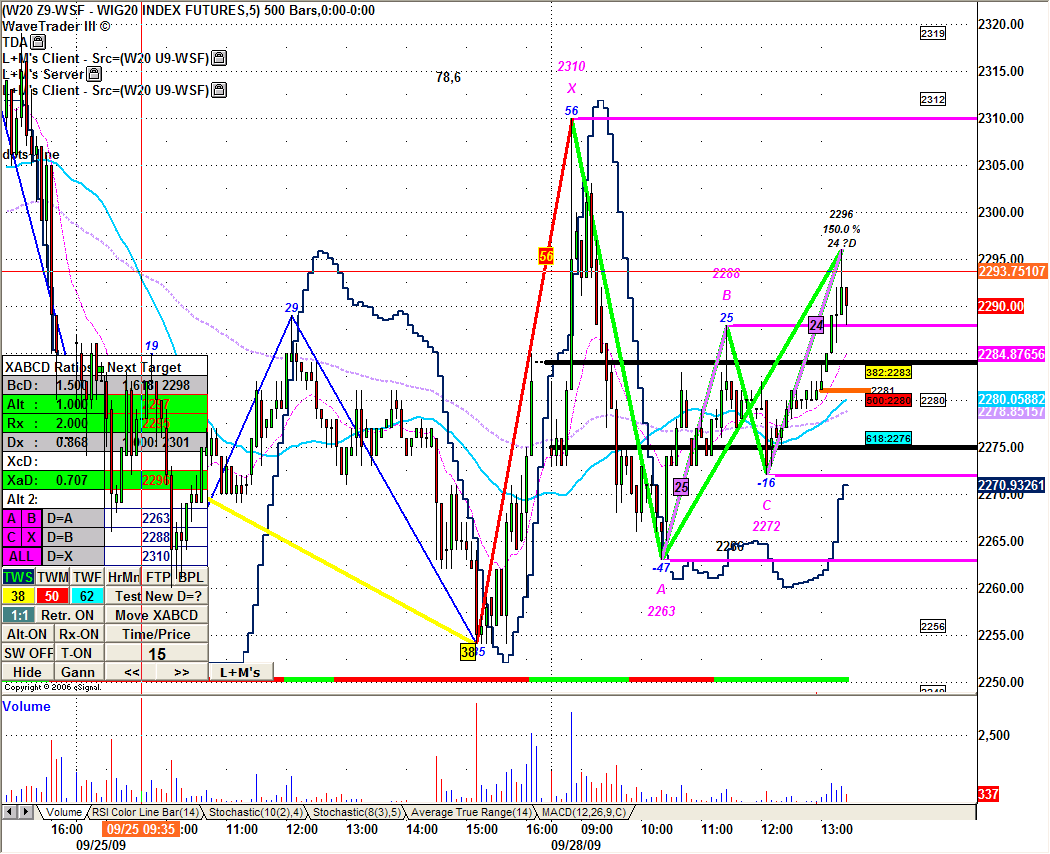
Task: Switch to the MACD(12,26,9,C) tab
Action: (583, 812)
